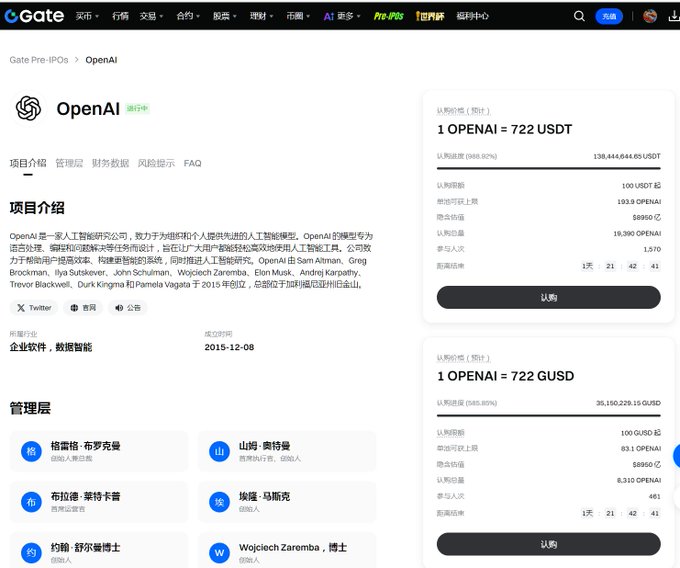Switch to the 管理层 tab
Screen dimensions: 680x568
click(x=69, y=163)
